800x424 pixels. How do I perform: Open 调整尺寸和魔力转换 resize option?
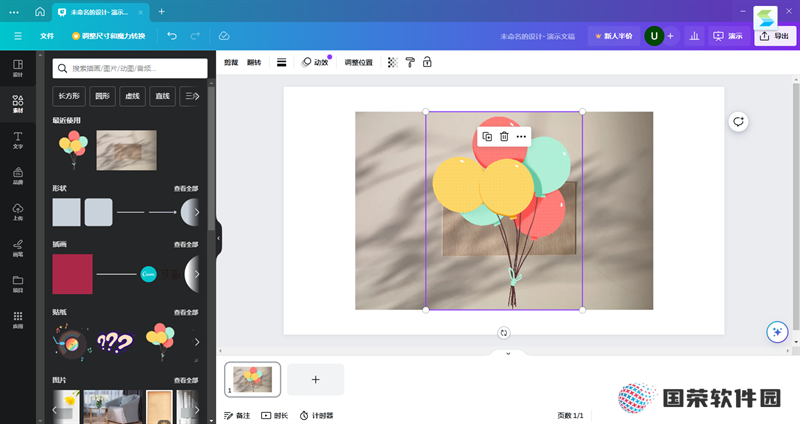109,36
